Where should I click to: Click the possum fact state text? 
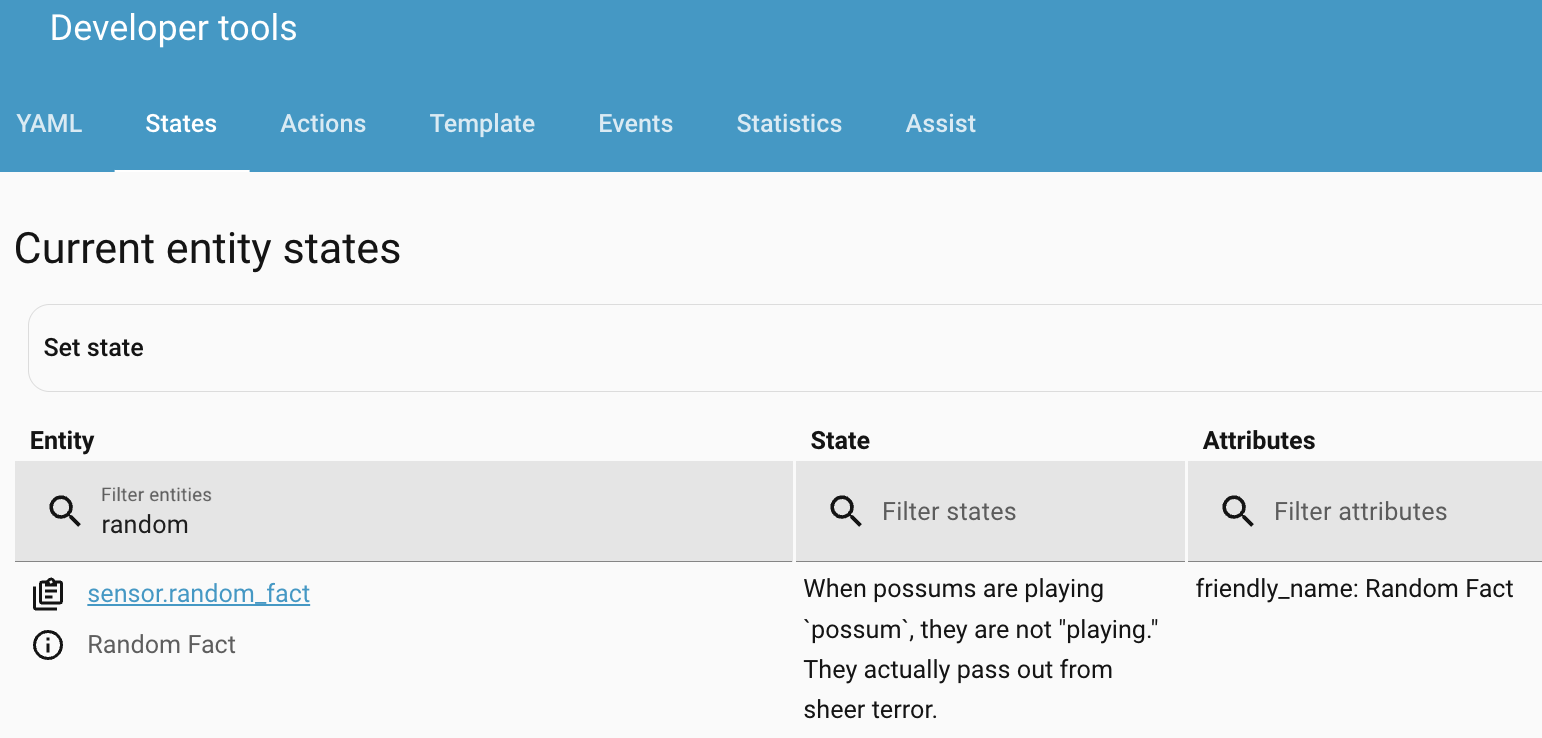pos(980,649)
